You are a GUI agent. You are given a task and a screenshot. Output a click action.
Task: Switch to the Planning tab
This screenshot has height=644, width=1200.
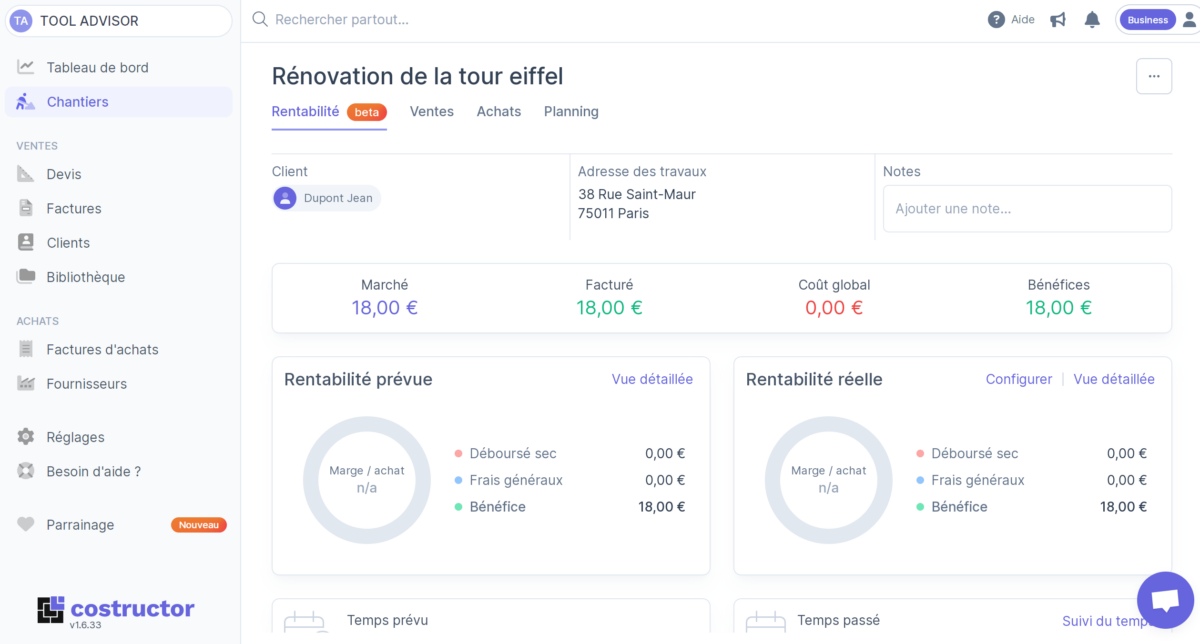[x=571, y=112]
